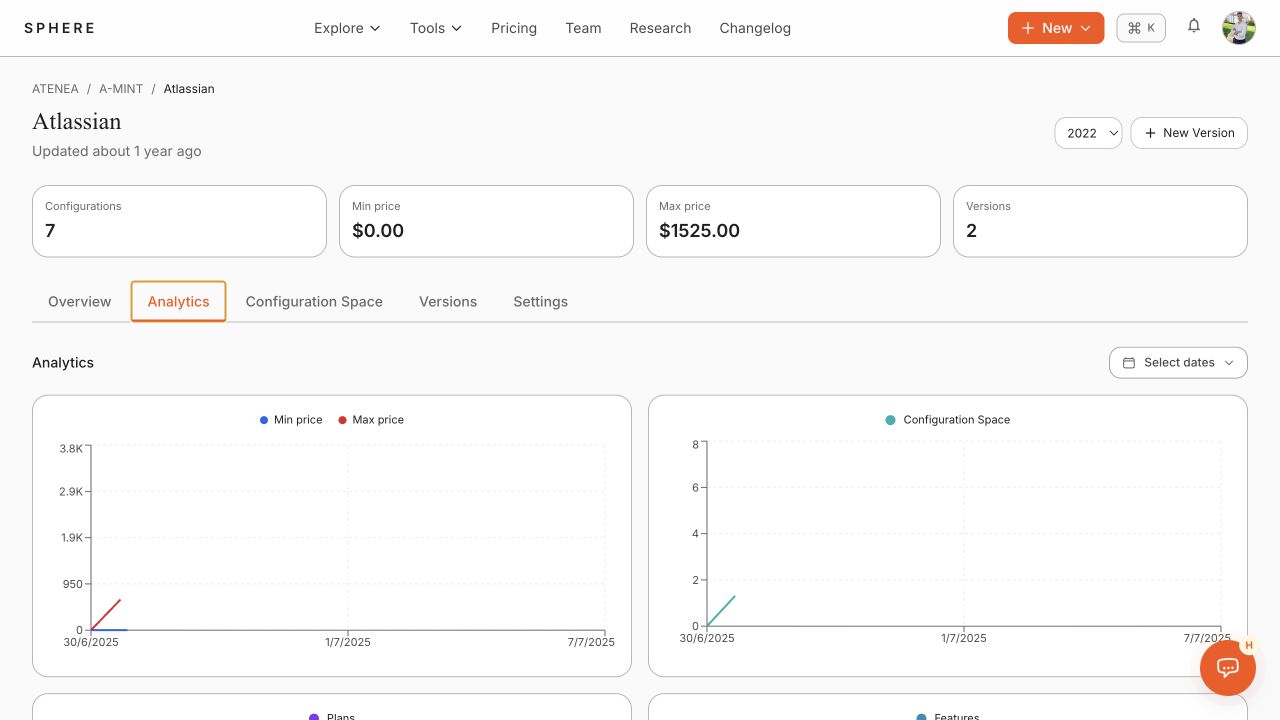Click 'Updated about 1 year ago' text
1280x720 pixels.
(117, 152)
